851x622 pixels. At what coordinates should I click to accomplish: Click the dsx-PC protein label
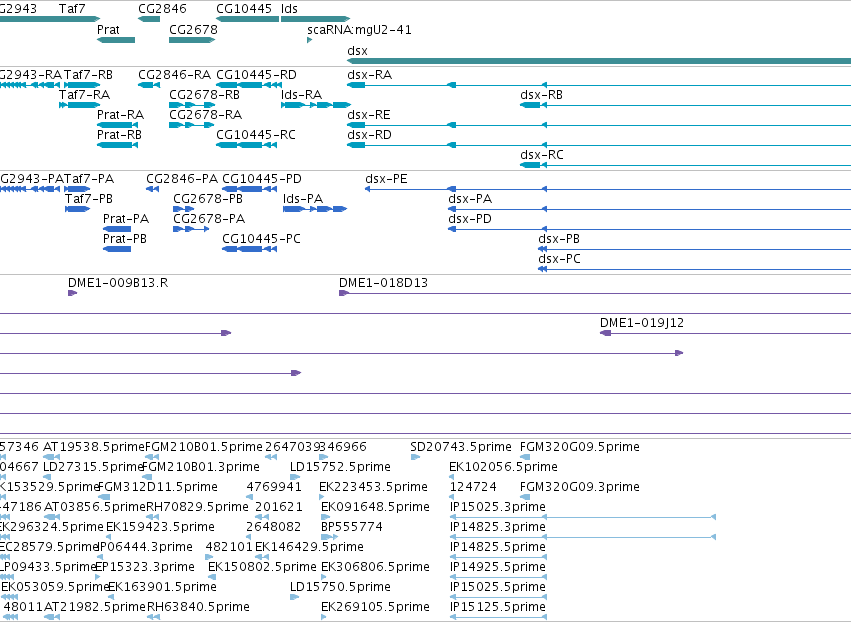[x=560, y=259]
